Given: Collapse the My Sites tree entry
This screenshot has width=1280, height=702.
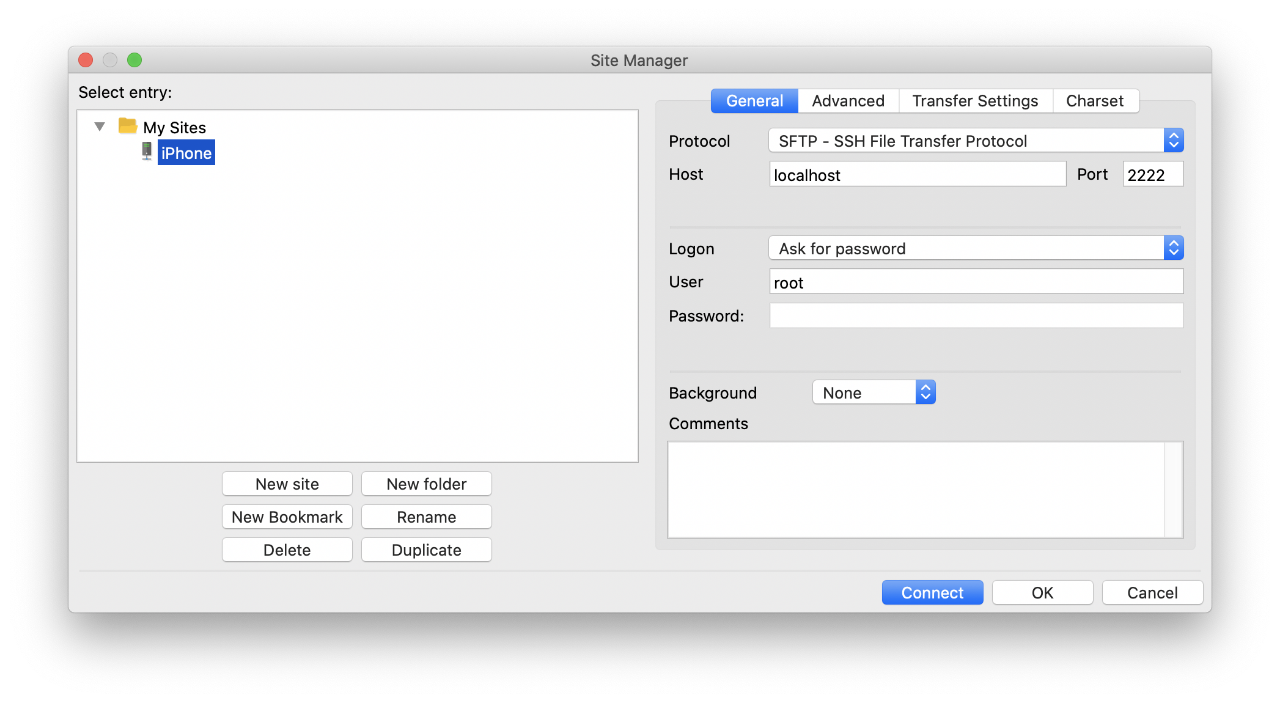Looking at the screenshot, I should click(97, 127).
